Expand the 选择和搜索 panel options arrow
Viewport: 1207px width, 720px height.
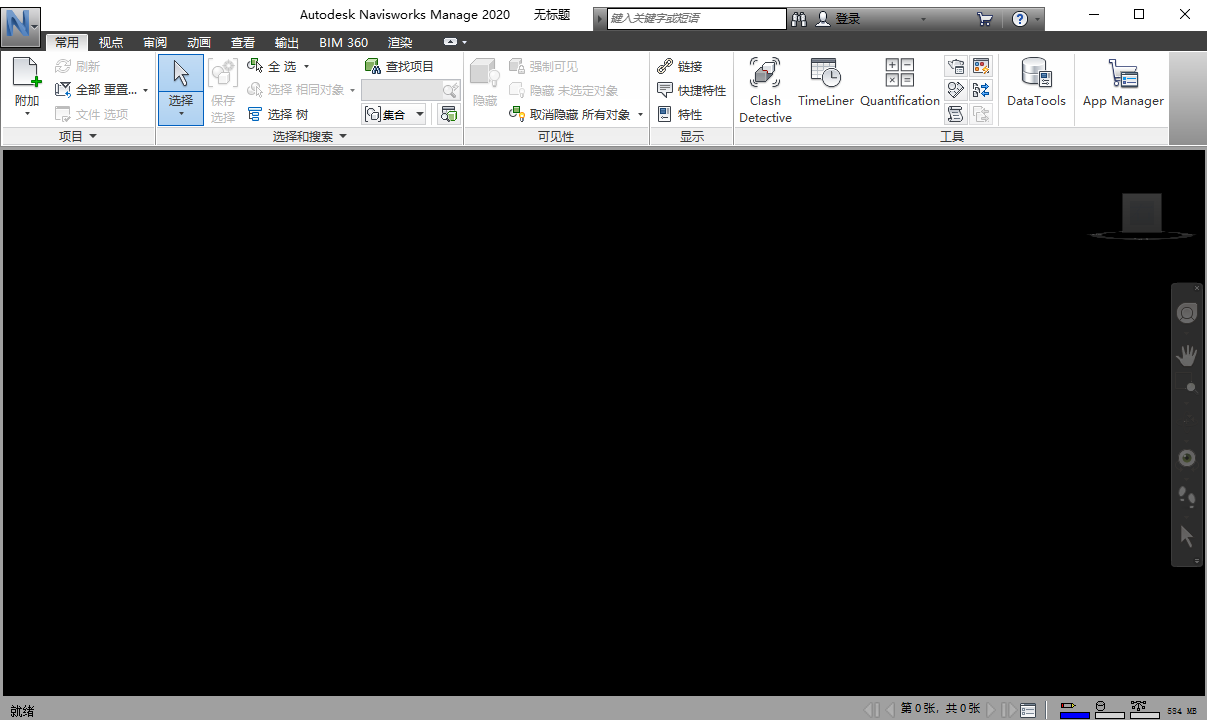click(x=344, y=136)
